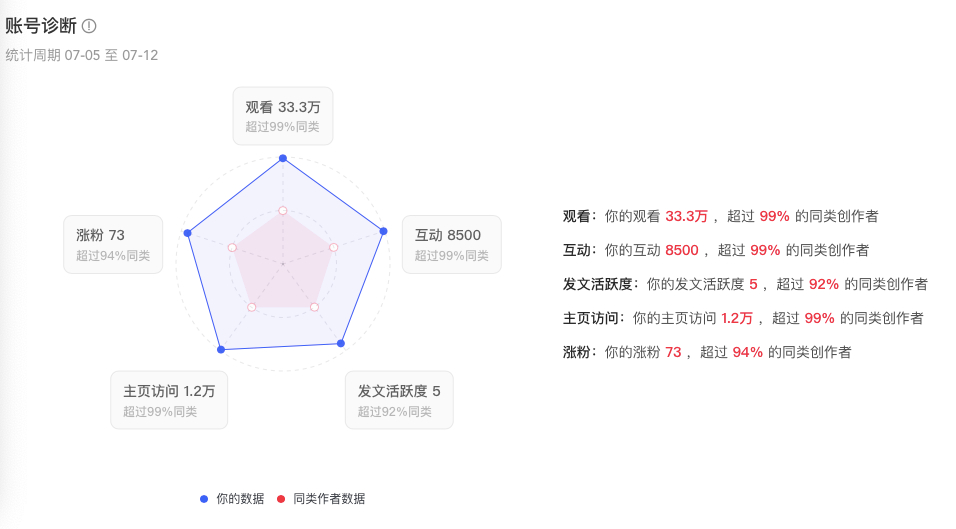956x529 pixels.
Task: Open the info icon beside 账号诊断
Action: coord(89,26)
